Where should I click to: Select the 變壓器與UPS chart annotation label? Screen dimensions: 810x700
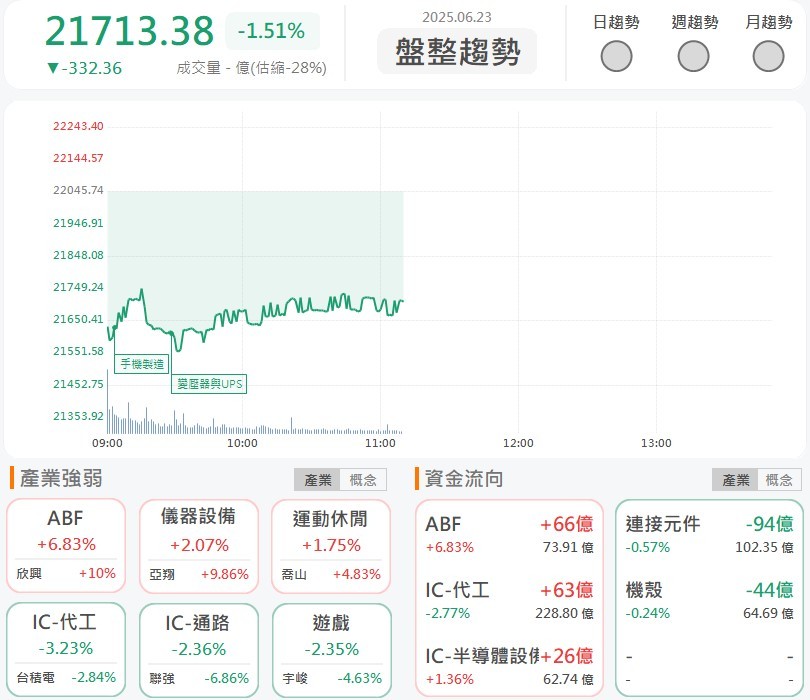pos(209,384)
